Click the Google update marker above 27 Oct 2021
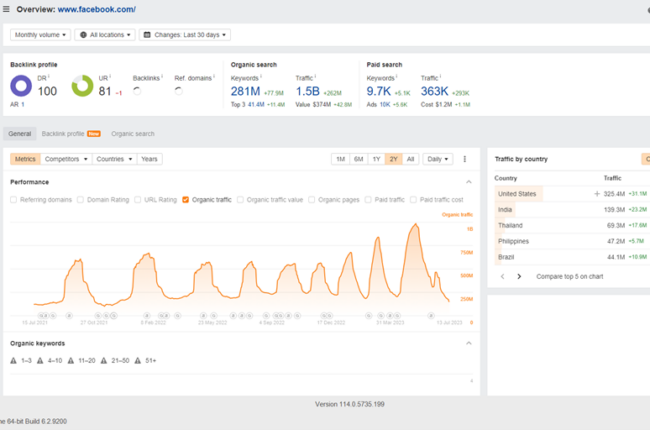 pyautogui.click(x=98, y=316)
